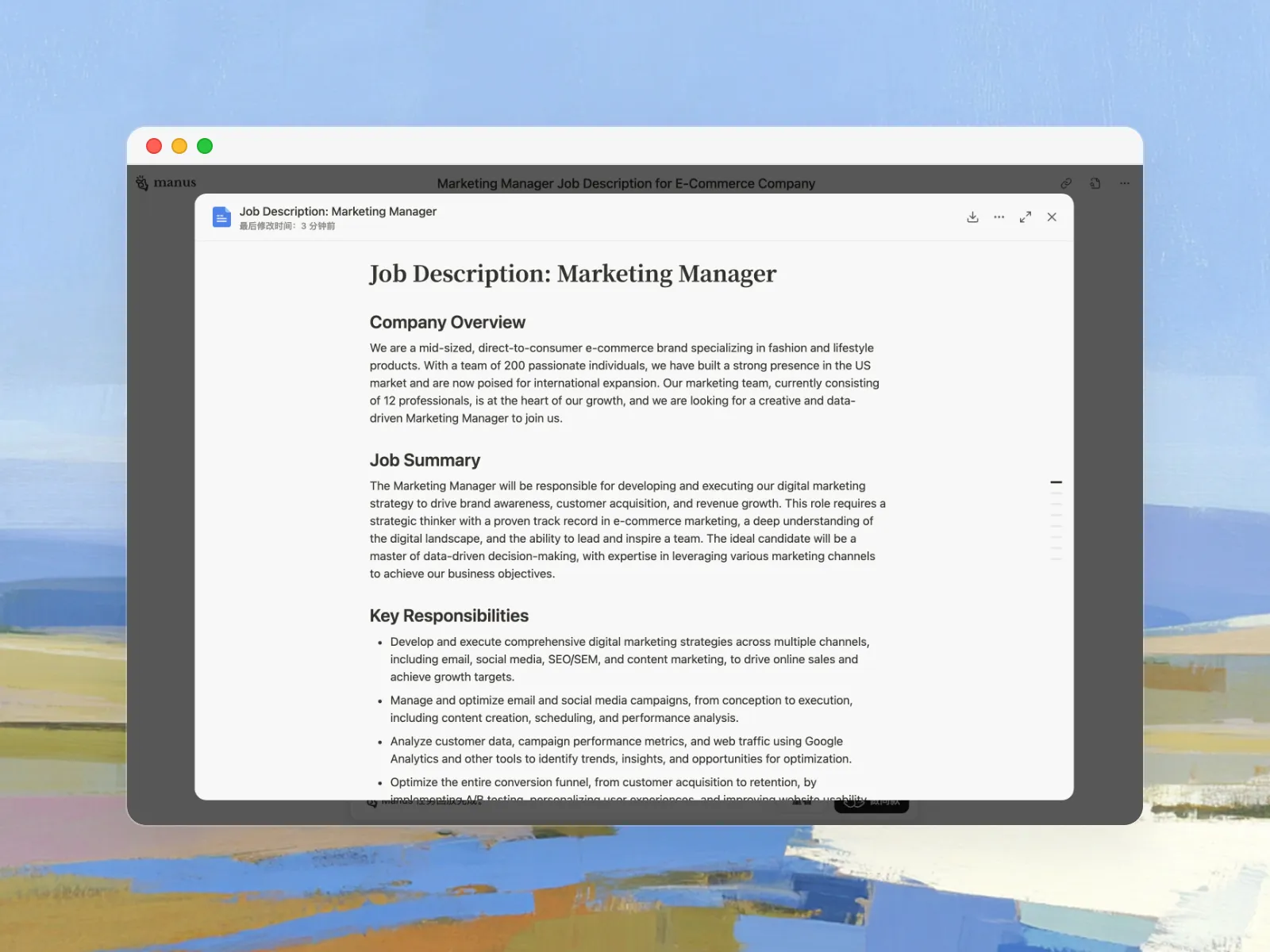Click the preview header file name 'Job Description: Marketing Manager'
This screenshot has width=1270, height=952.
[338, 212]
